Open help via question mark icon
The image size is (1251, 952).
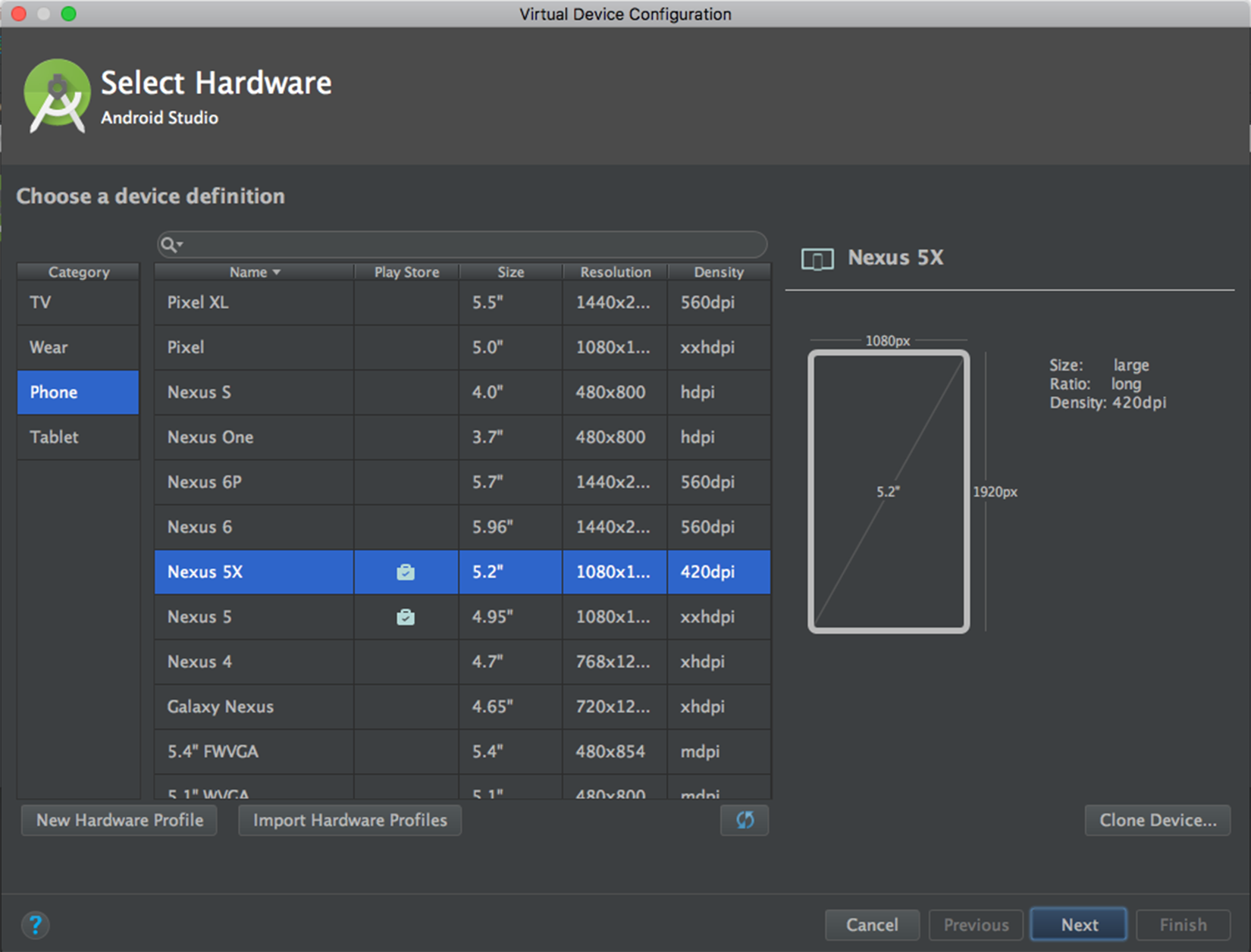35,925
